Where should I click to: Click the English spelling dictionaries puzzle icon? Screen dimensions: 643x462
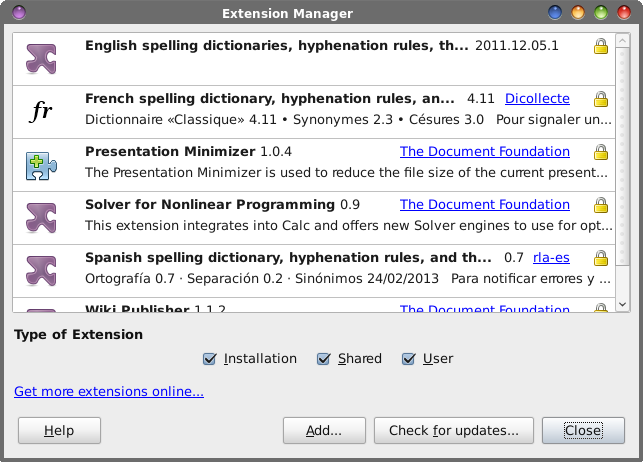(x=41, y=58)
